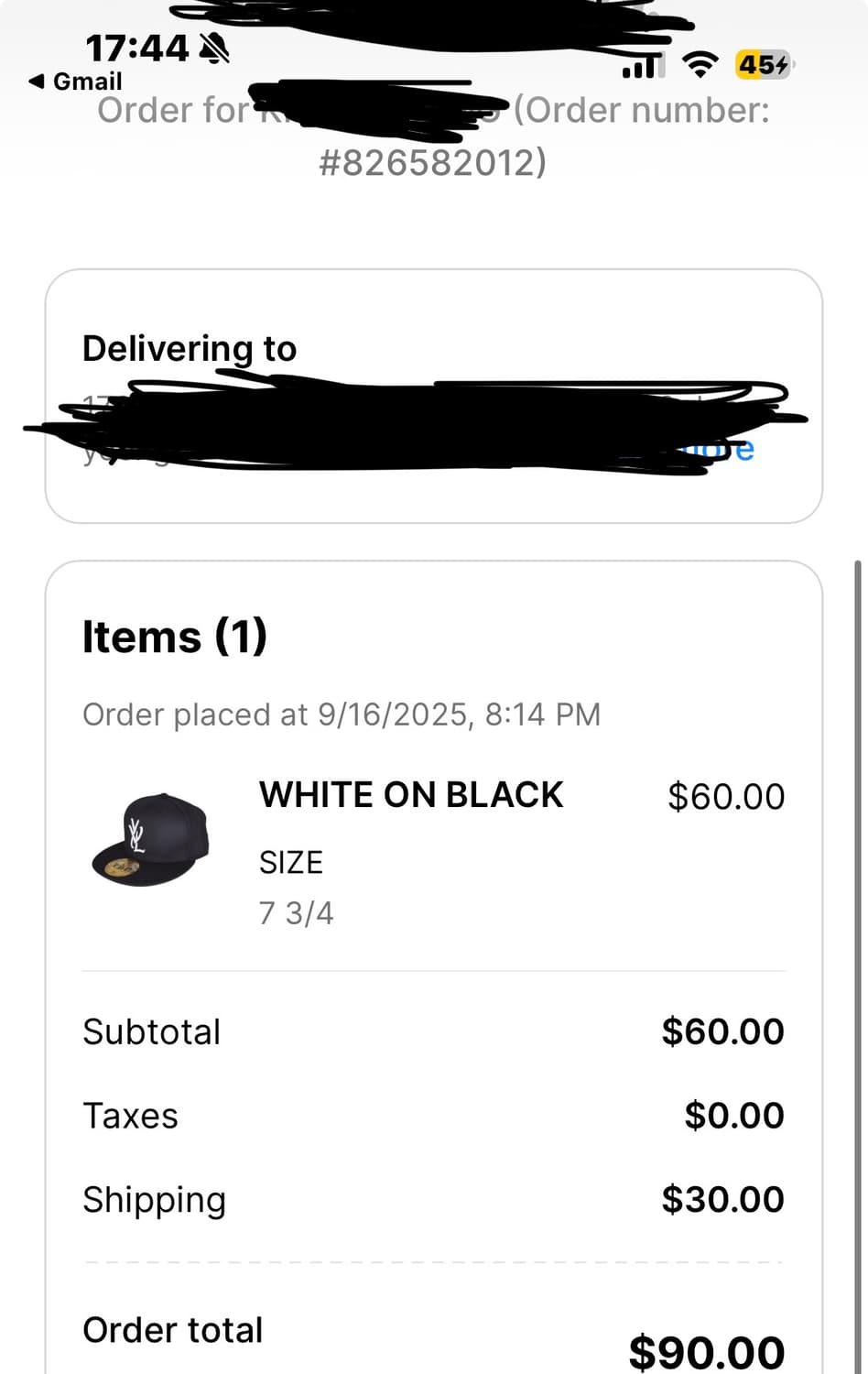This screenshot has width=868, height=1374.
Task: Click the cap size value 7 3/4
Action: tap(296, 913)
